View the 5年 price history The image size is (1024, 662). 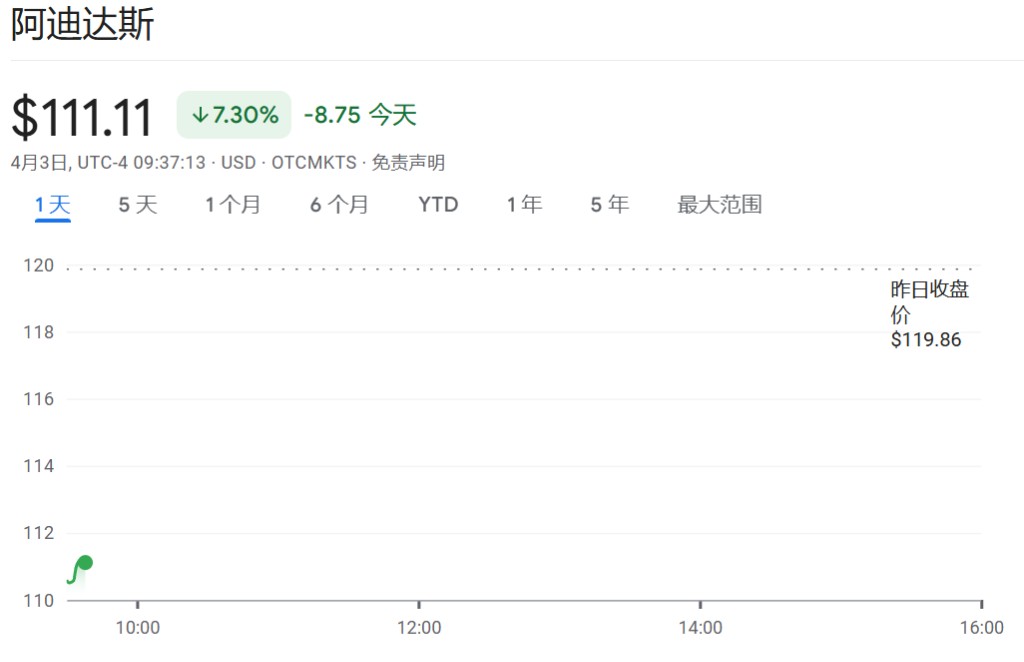(610, 205)
